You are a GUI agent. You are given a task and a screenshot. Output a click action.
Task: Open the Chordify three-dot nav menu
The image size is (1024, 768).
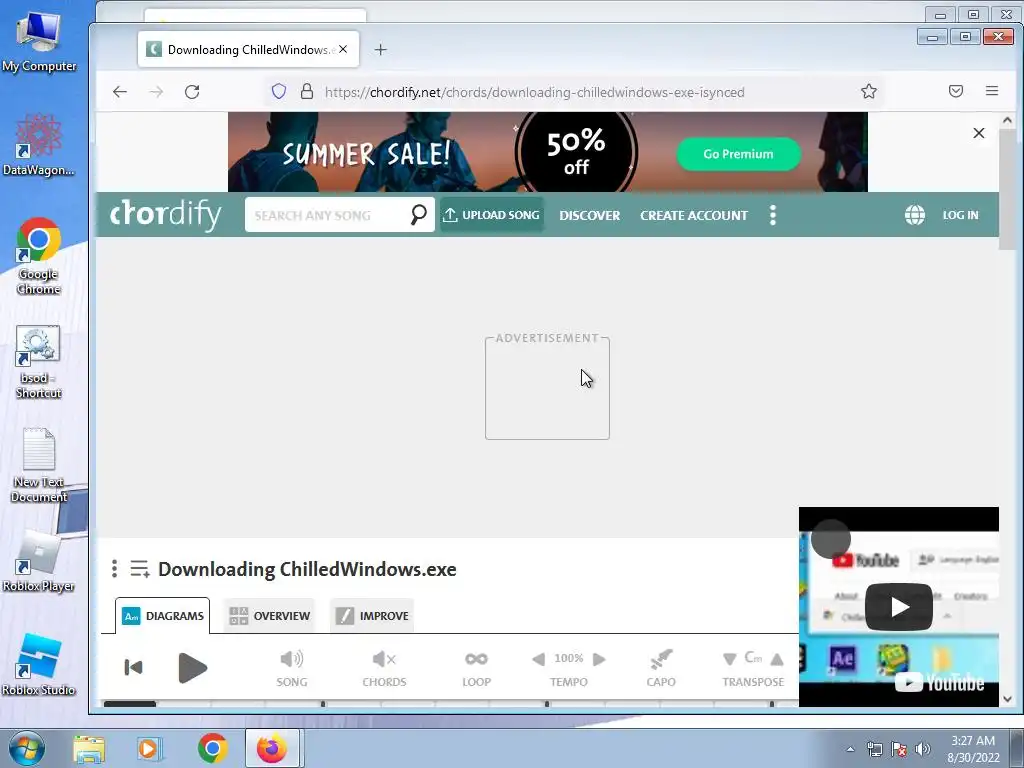[773, 215]
